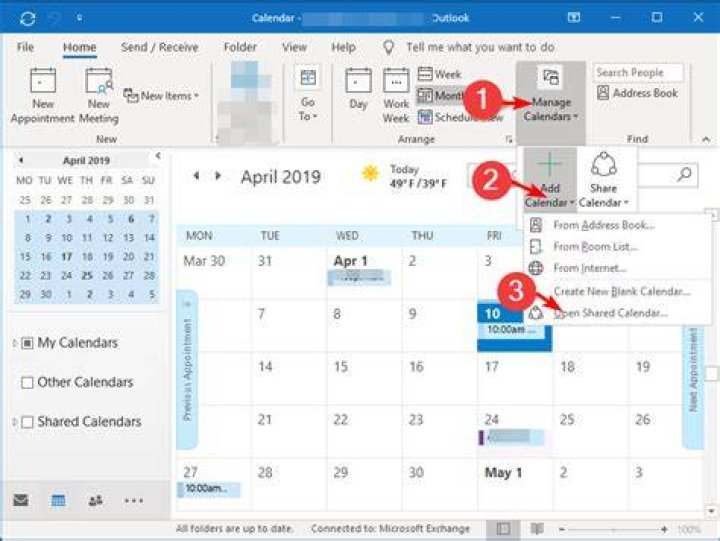The image size is (720, 541).
Task: Open the Address Book
Action: point(637,93)
